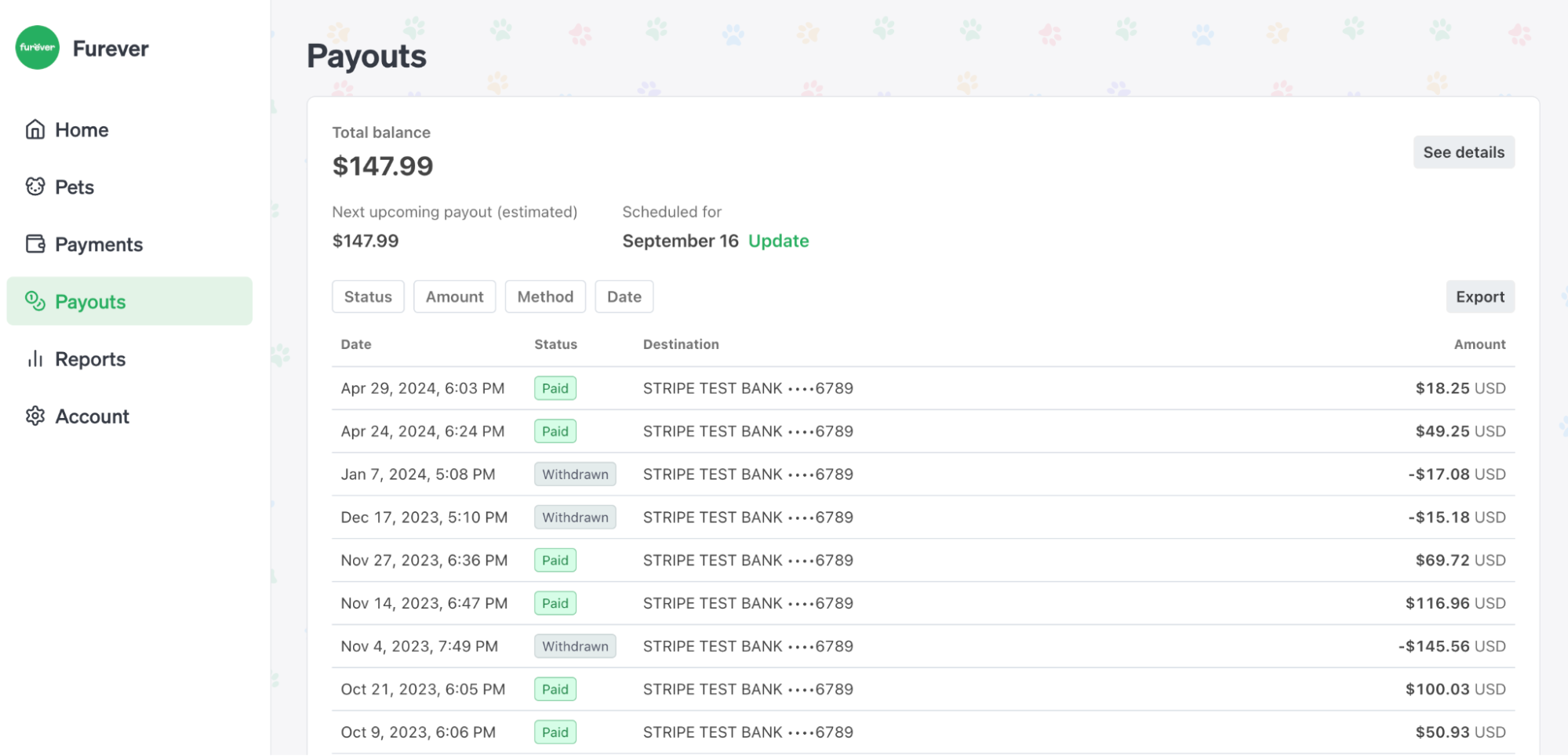Click the Paid badge for Apr 24, 2024
This screenshot has width=1568, height=756.
[555, 431]
